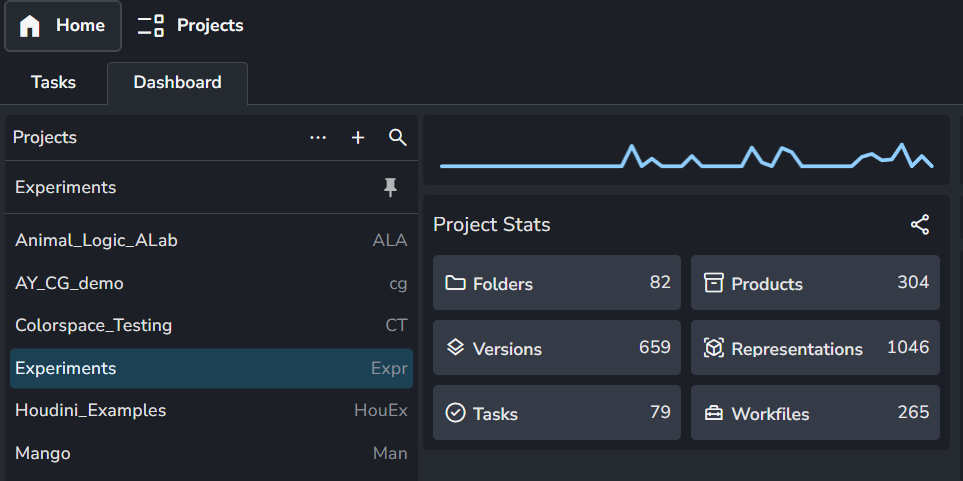Switch to the Tasks tab
The height and width of the screenshot is (481, 963).
point(53,82)
